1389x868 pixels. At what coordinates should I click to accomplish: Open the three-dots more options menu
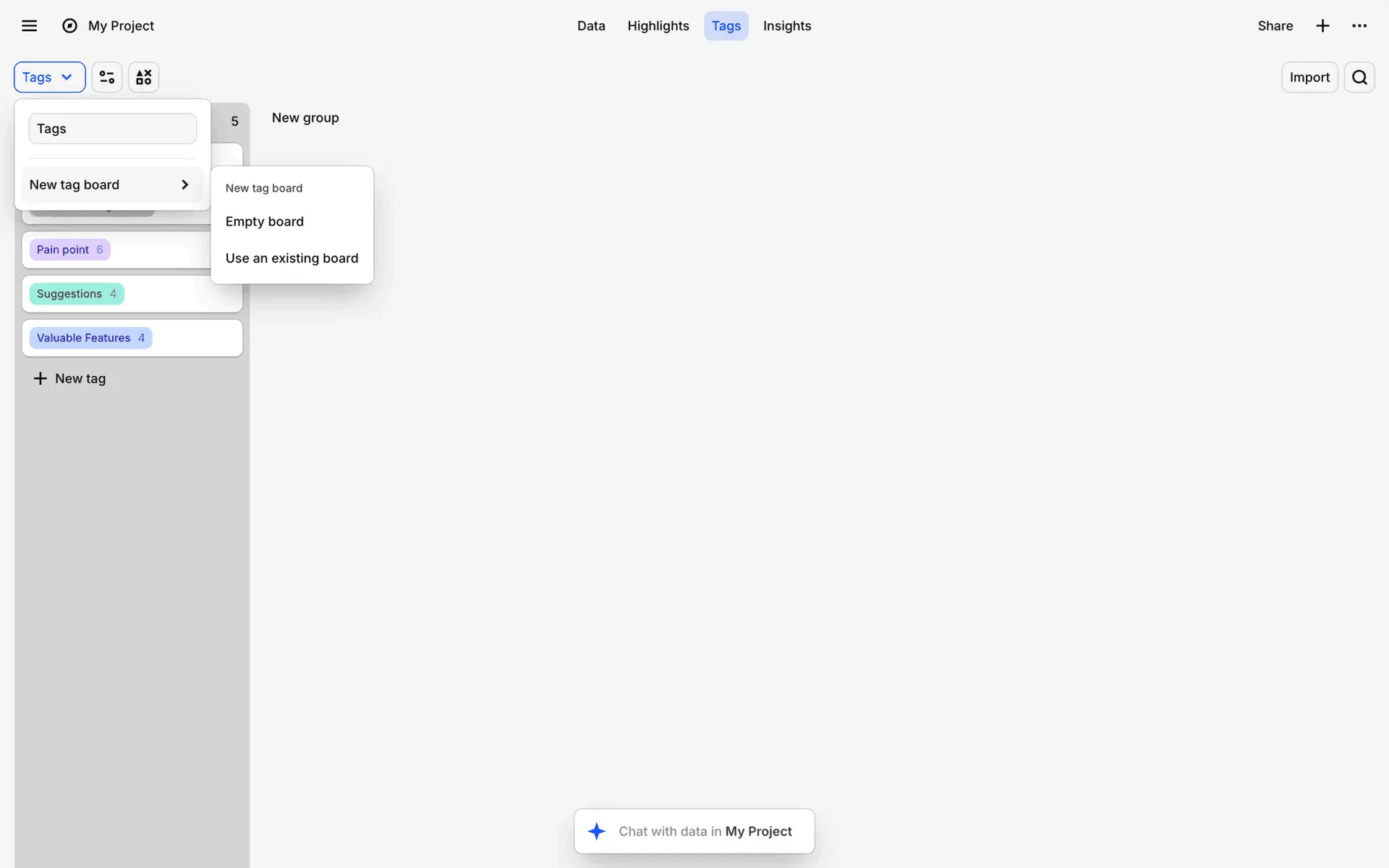click(1359, 26)
